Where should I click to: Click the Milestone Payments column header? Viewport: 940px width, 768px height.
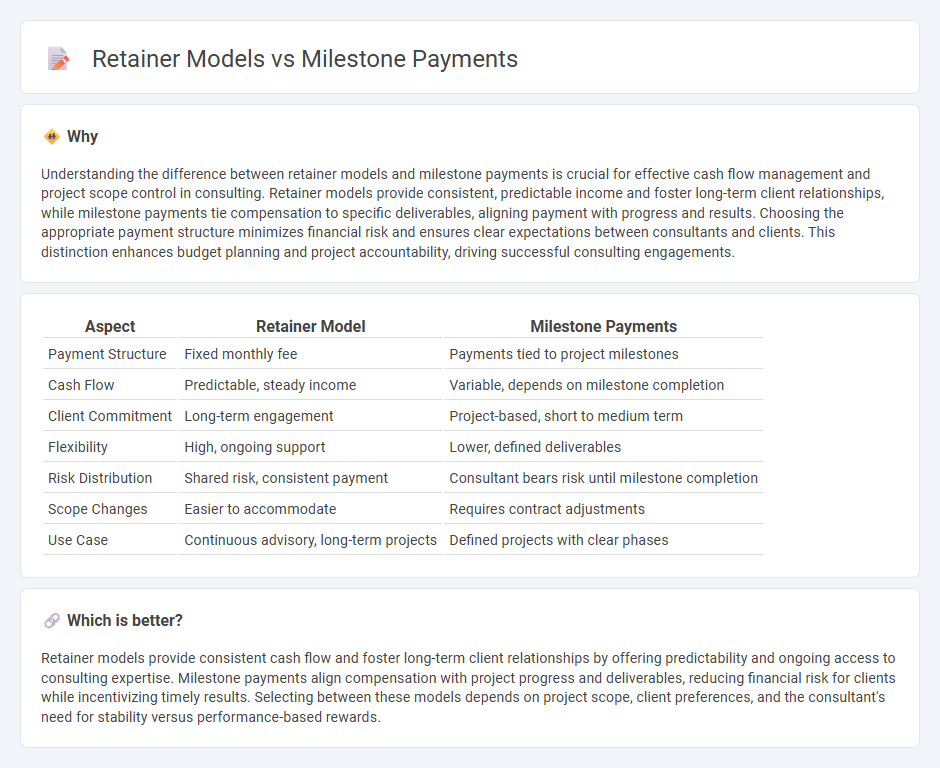pyautogui.click(x=603, y=326)
